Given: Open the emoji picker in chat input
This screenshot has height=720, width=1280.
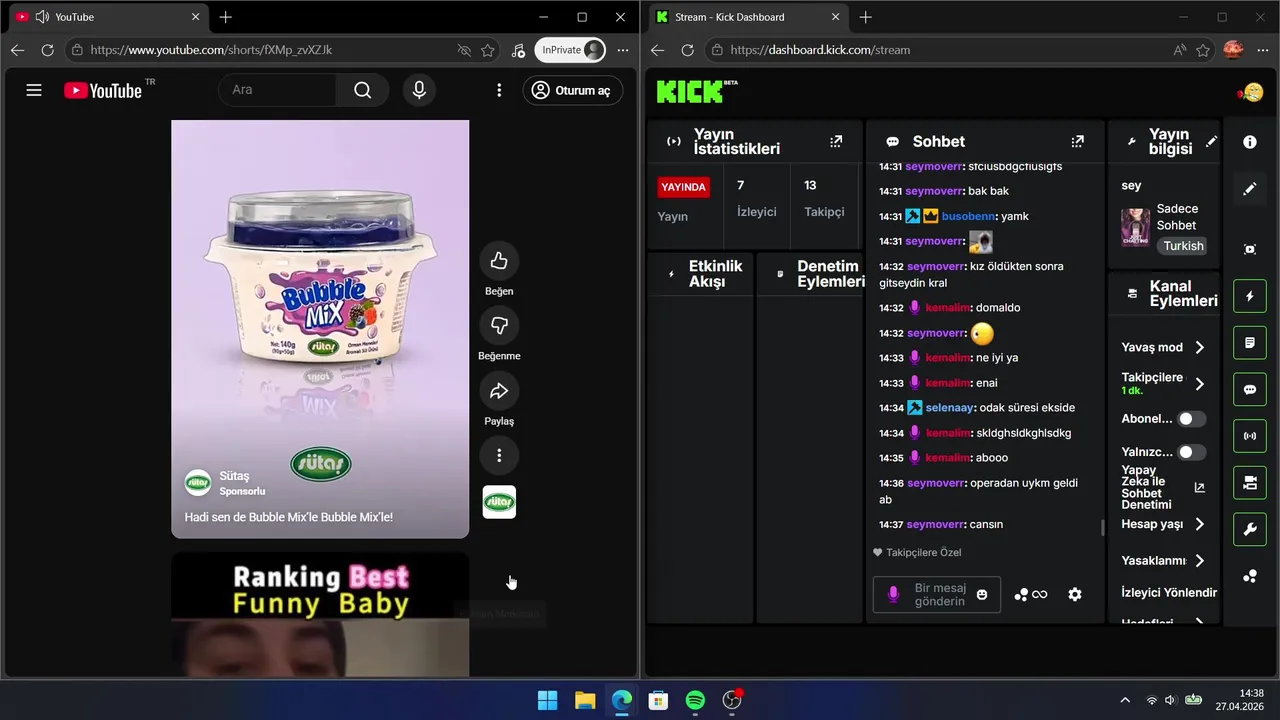Looking at the screenshot, I should (982, 595).
